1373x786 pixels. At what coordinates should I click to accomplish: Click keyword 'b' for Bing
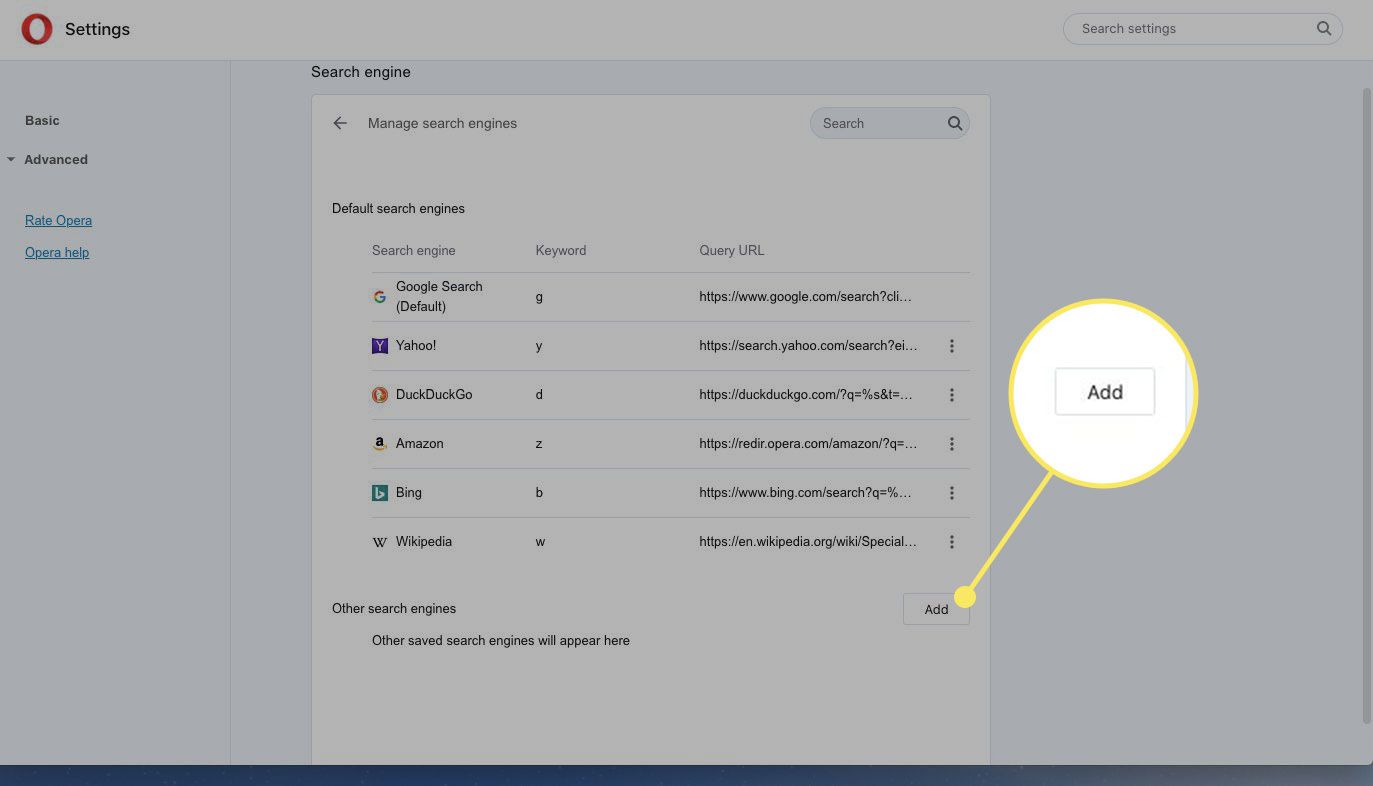pyautogui.click(x=539, y=492)
